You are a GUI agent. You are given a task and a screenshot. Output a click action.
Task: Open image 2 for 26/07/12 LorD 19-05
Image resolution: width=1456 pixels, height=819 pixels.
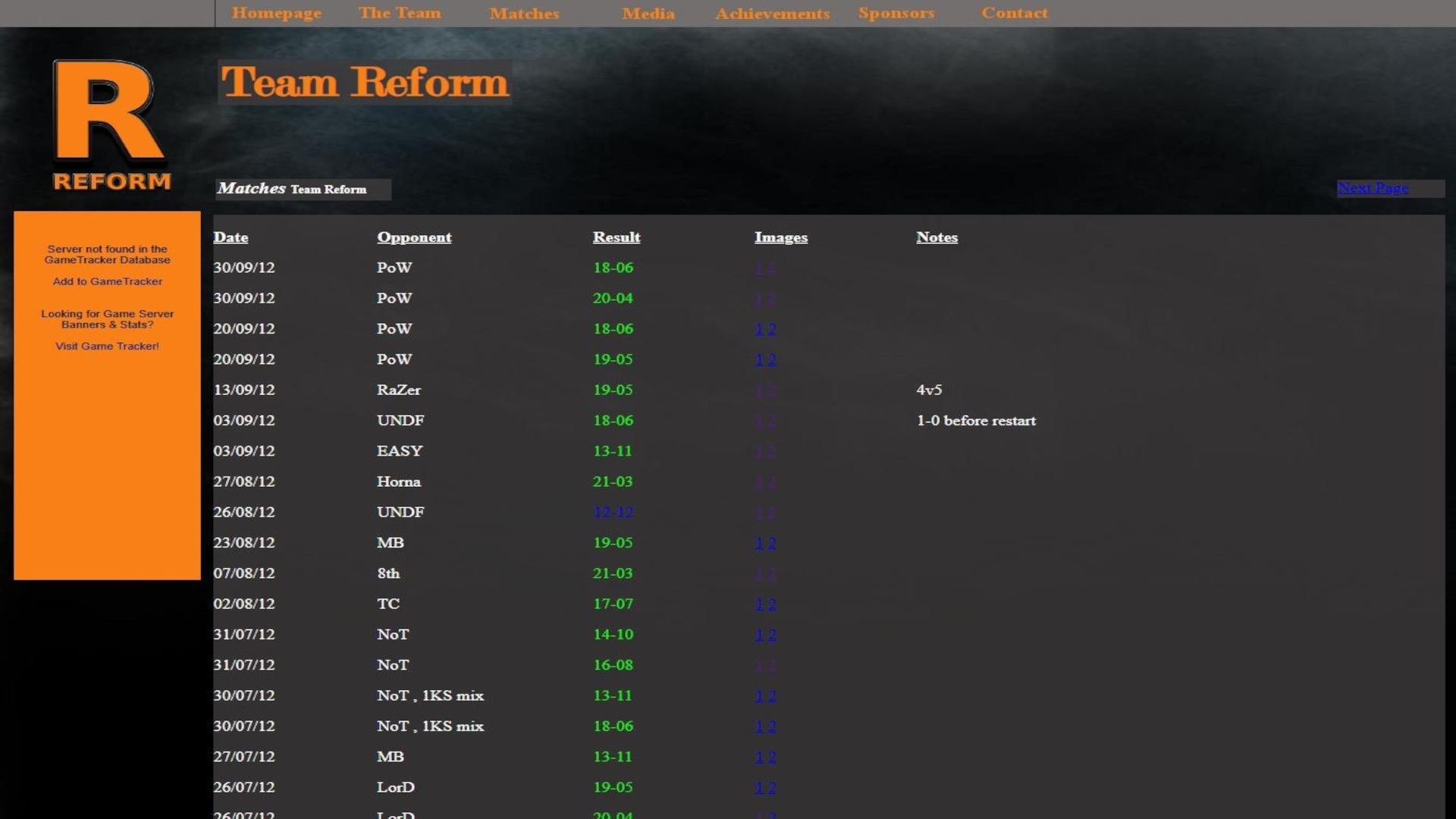pos(772,788)
